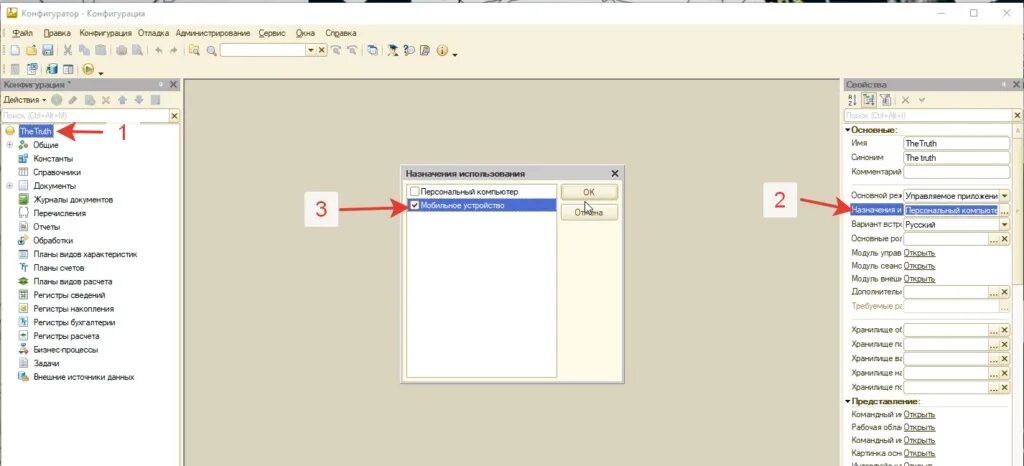This screenshot has height=466, width=1024.
Task: Click the Move up arrow in Configuration panel
Action: click(x=122, y=100)
